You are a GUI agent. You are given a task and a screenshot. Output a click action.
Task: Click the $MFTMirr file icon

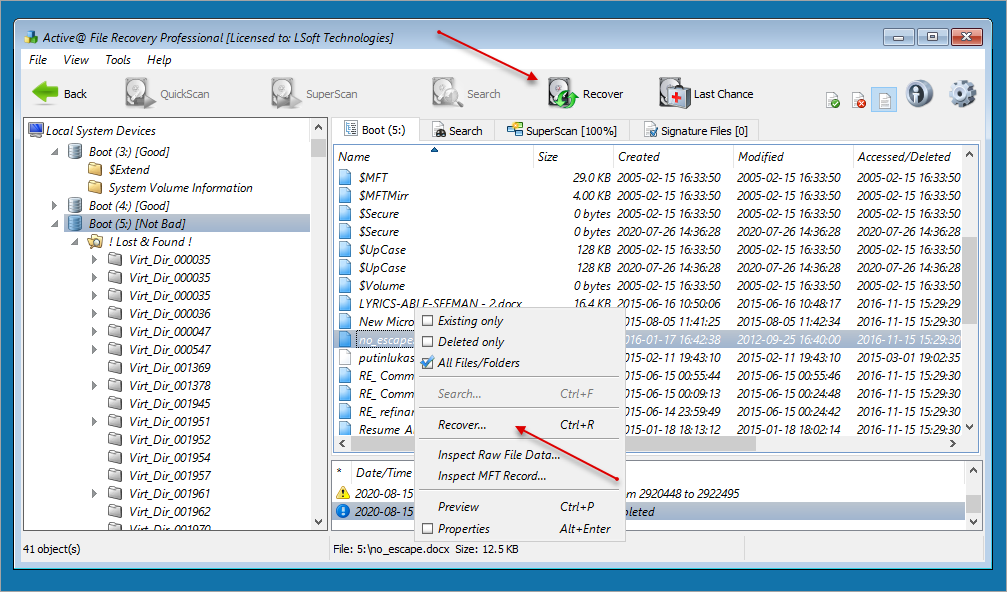click(346, 195)
